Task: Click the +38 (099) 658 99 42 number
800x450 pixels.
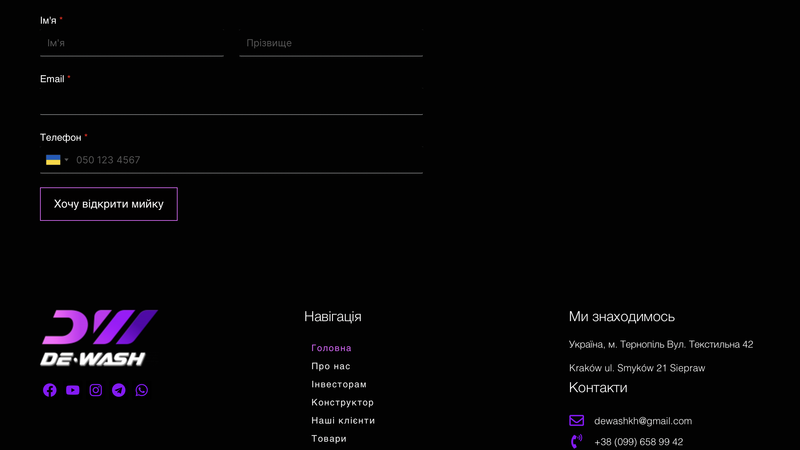Action: [x=638, y=442]
